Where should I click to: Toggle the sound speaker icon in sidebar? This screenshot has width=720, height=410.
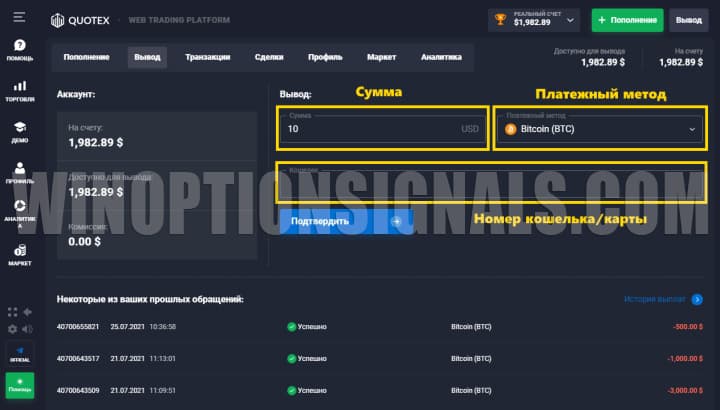28,328
